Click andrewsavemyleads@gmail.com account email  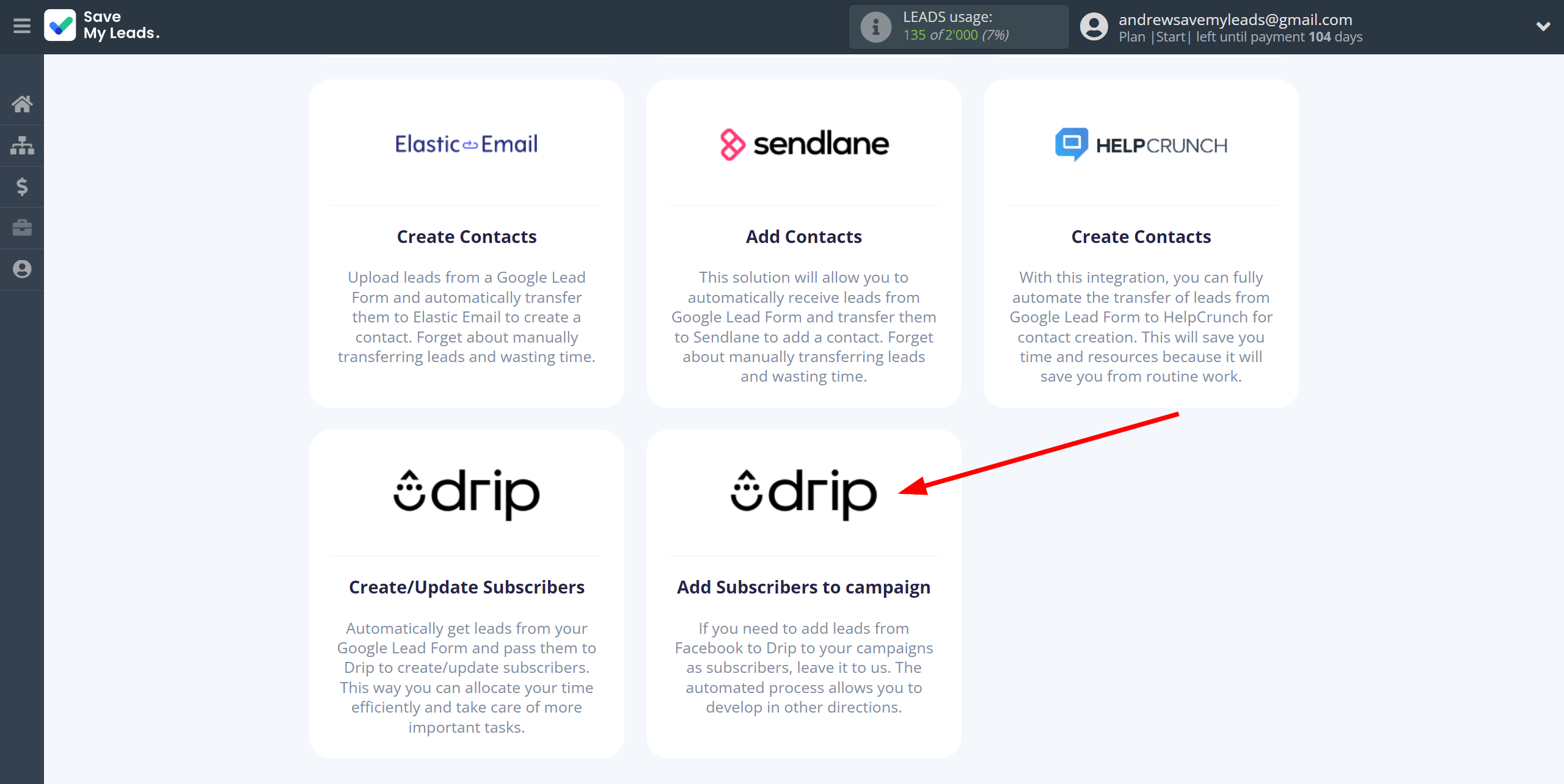click(x=1235, y=20)
